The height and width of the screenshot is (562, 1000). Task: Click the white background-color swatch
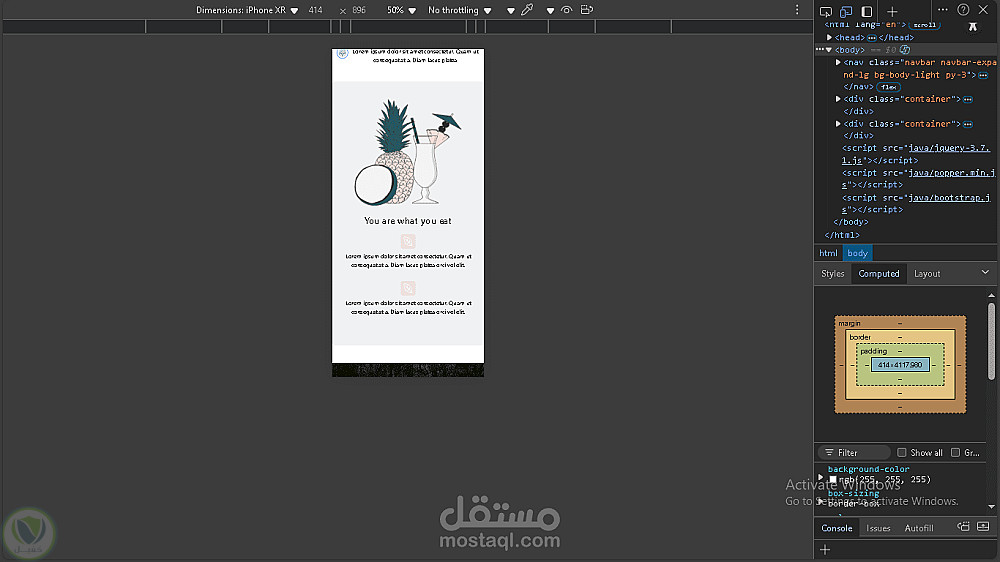pyautogui.click(x=833, y=480)
